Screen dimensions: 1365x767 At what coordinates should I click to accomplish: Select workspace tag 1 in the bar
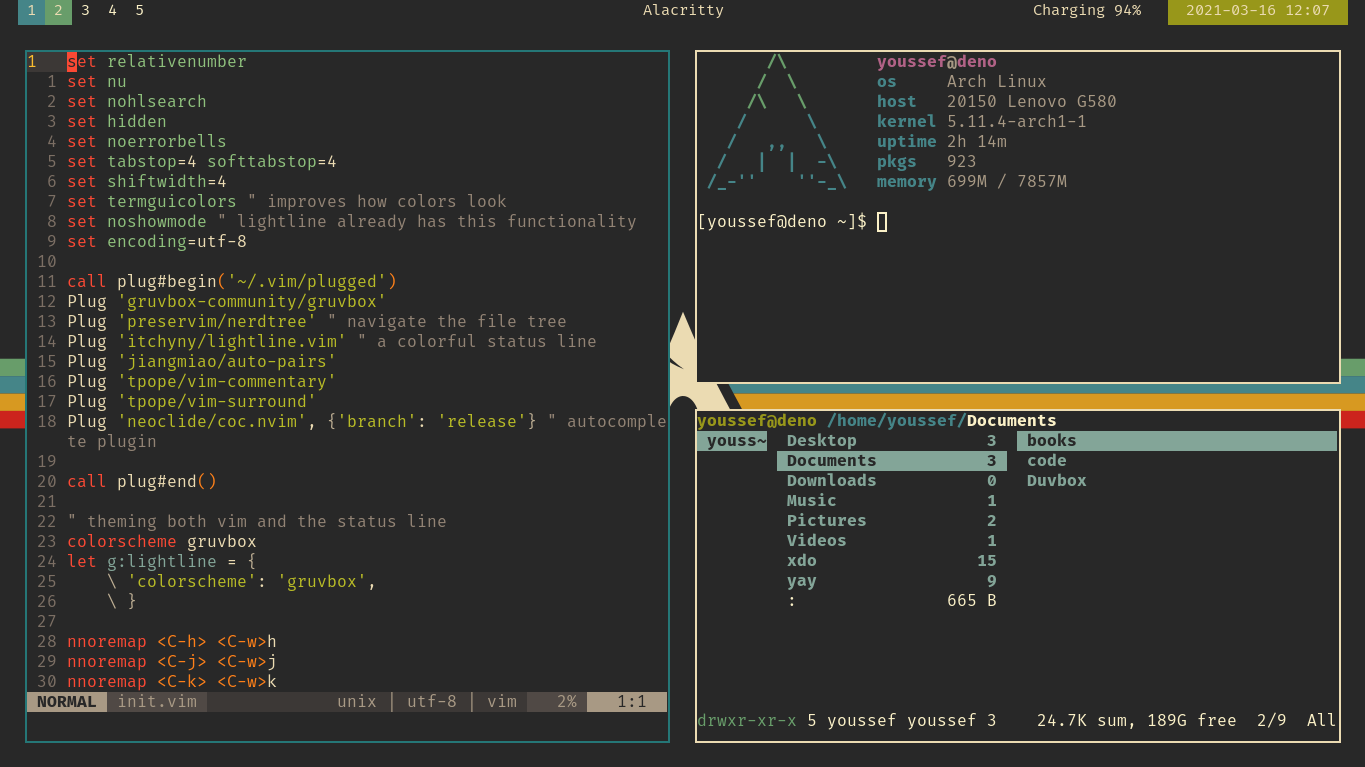(32, 11)
